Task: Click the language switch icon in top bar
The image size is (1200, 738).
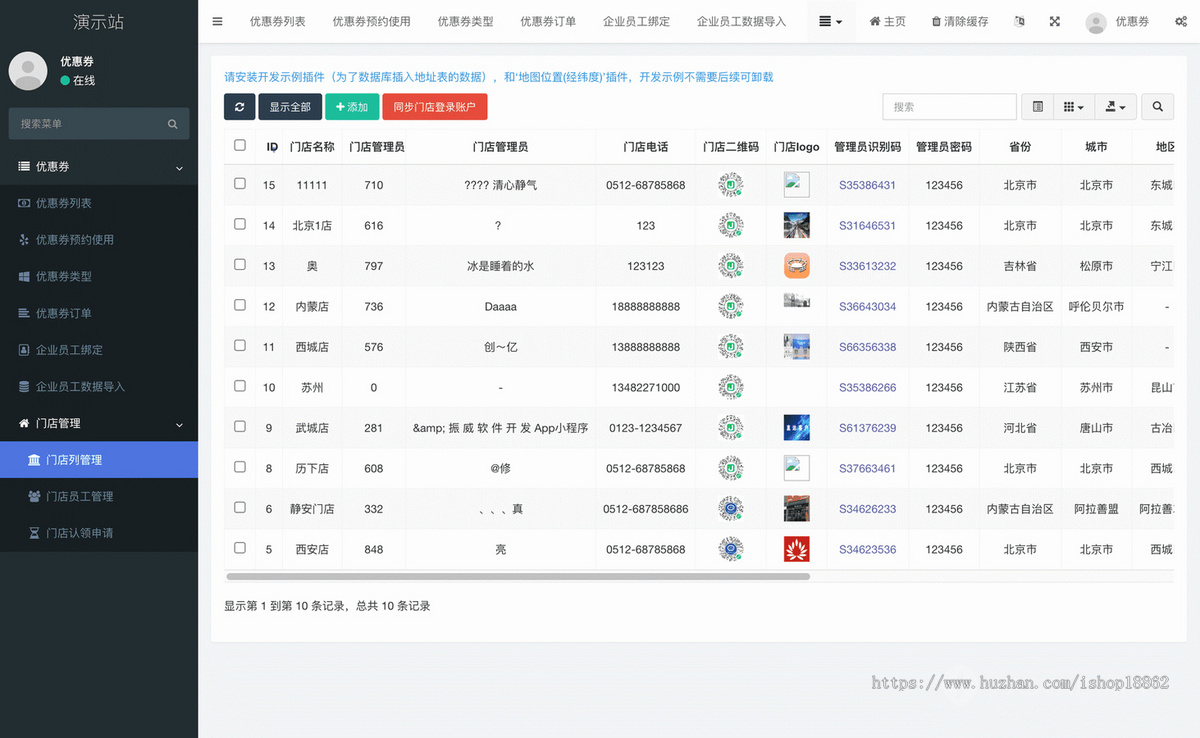Action: click(x=1019, y=20)
